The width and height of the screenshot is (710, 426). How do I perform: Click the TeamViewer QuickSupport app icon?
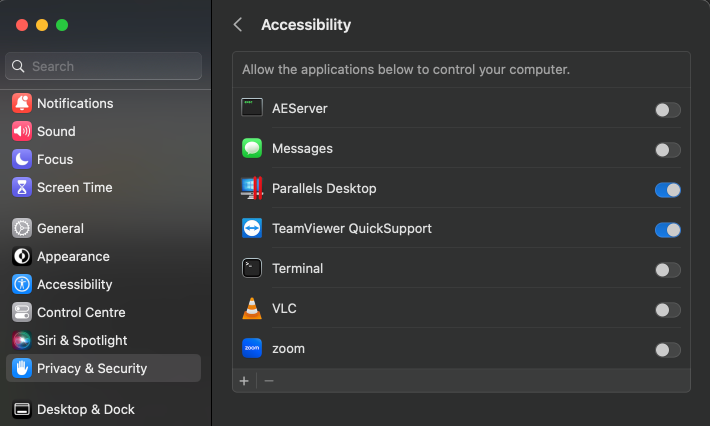coord(252,228)
